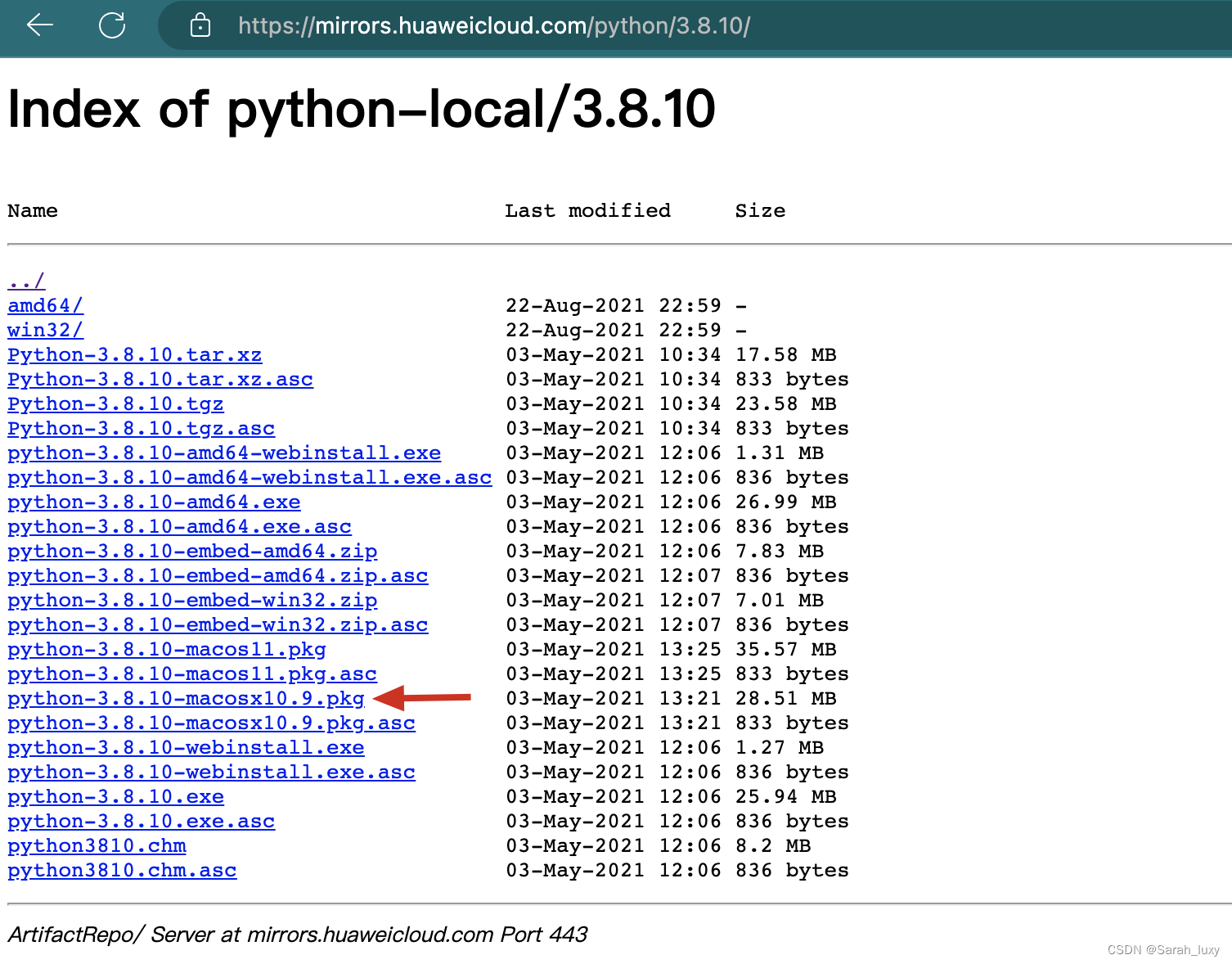Image resolution: width=1232 pixels, height=964 pixels.
Task: Open python-3.8.10-webinstall.exe.asc
Action: pos(211,773)
